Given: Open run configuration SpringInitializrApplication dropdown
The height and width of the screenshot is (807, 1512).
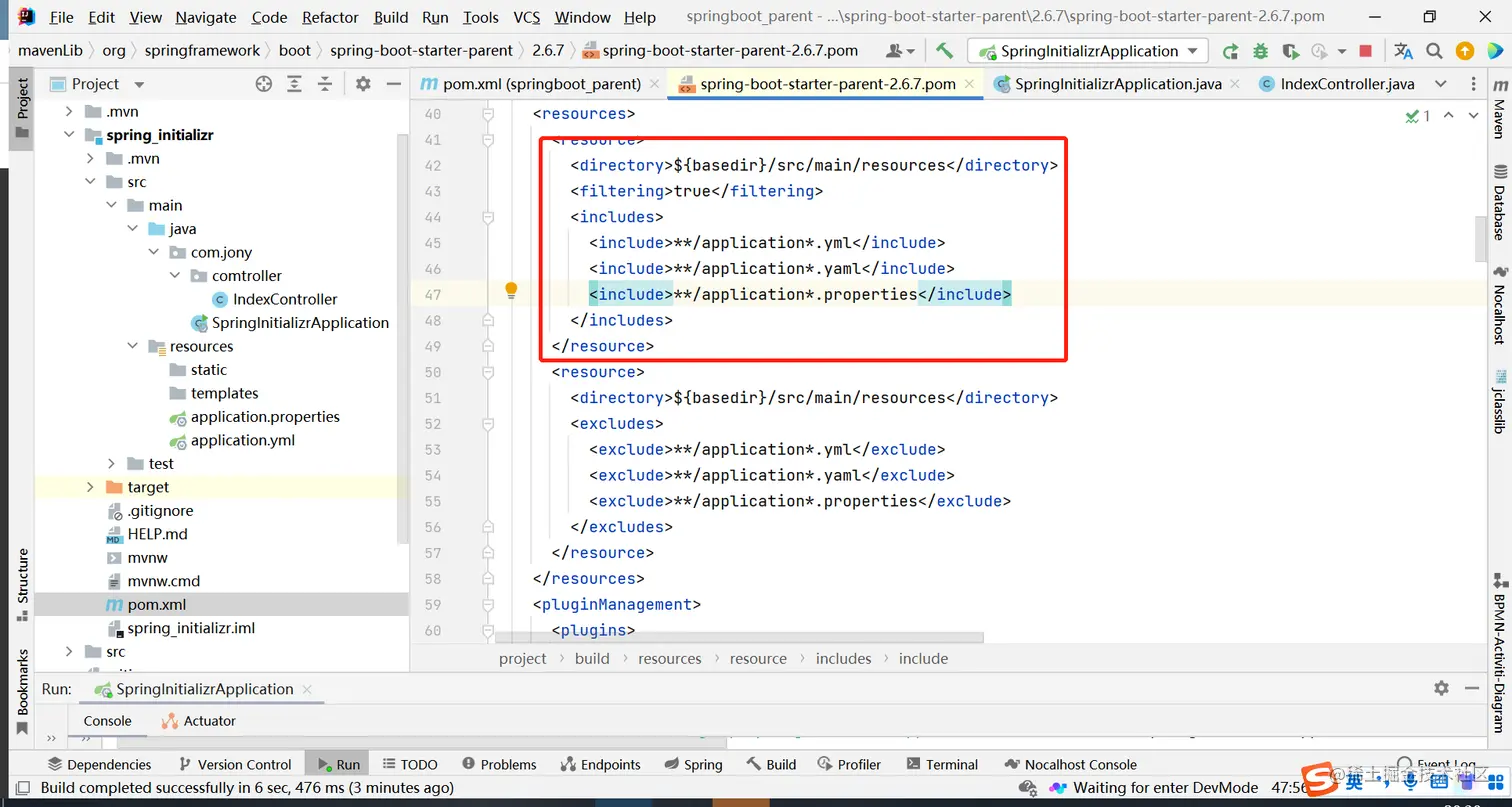Looking at the screenshot, I should 1089,51.
